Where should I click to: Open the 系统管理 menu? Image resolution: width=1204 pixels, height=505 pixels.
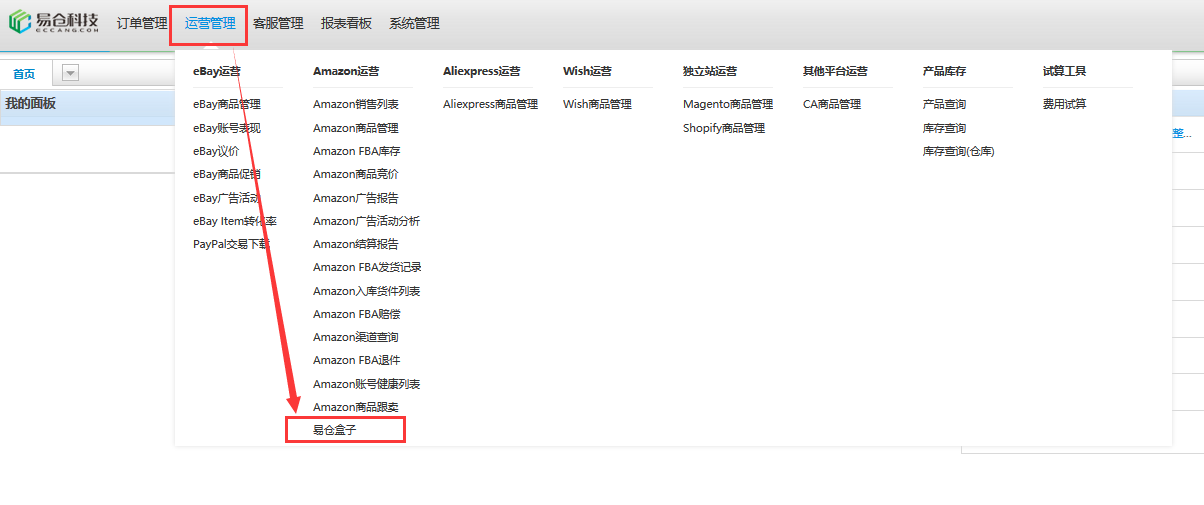tap(414, 24)
